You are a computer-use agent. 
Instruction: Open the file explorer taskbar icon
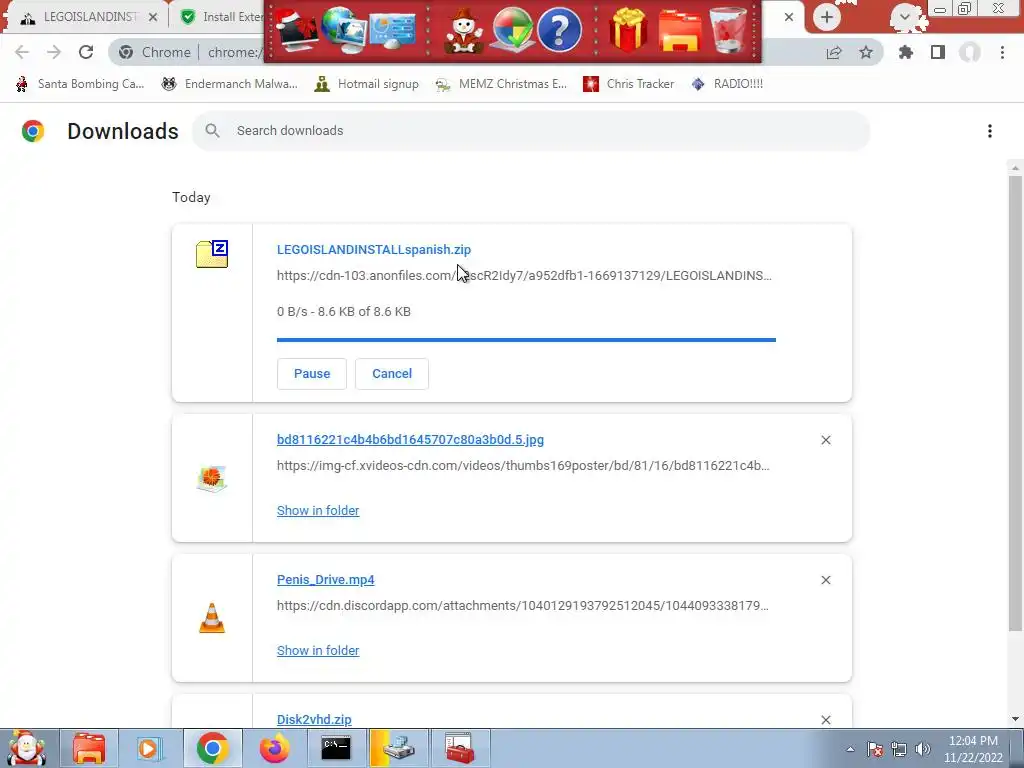[89, 748]
